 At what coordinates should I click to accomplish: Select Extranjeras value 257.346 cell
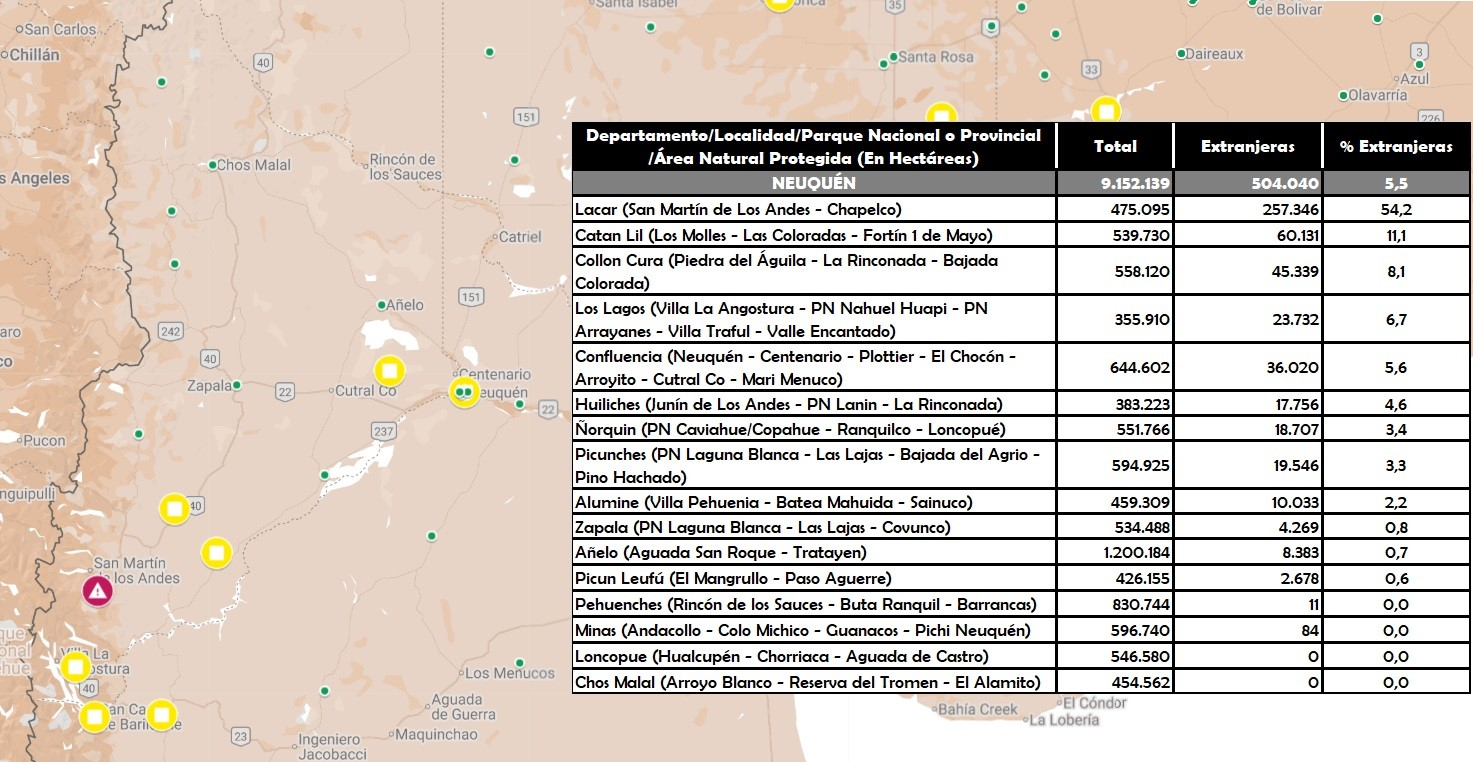pyautogui.click(x=1247, y=209)
